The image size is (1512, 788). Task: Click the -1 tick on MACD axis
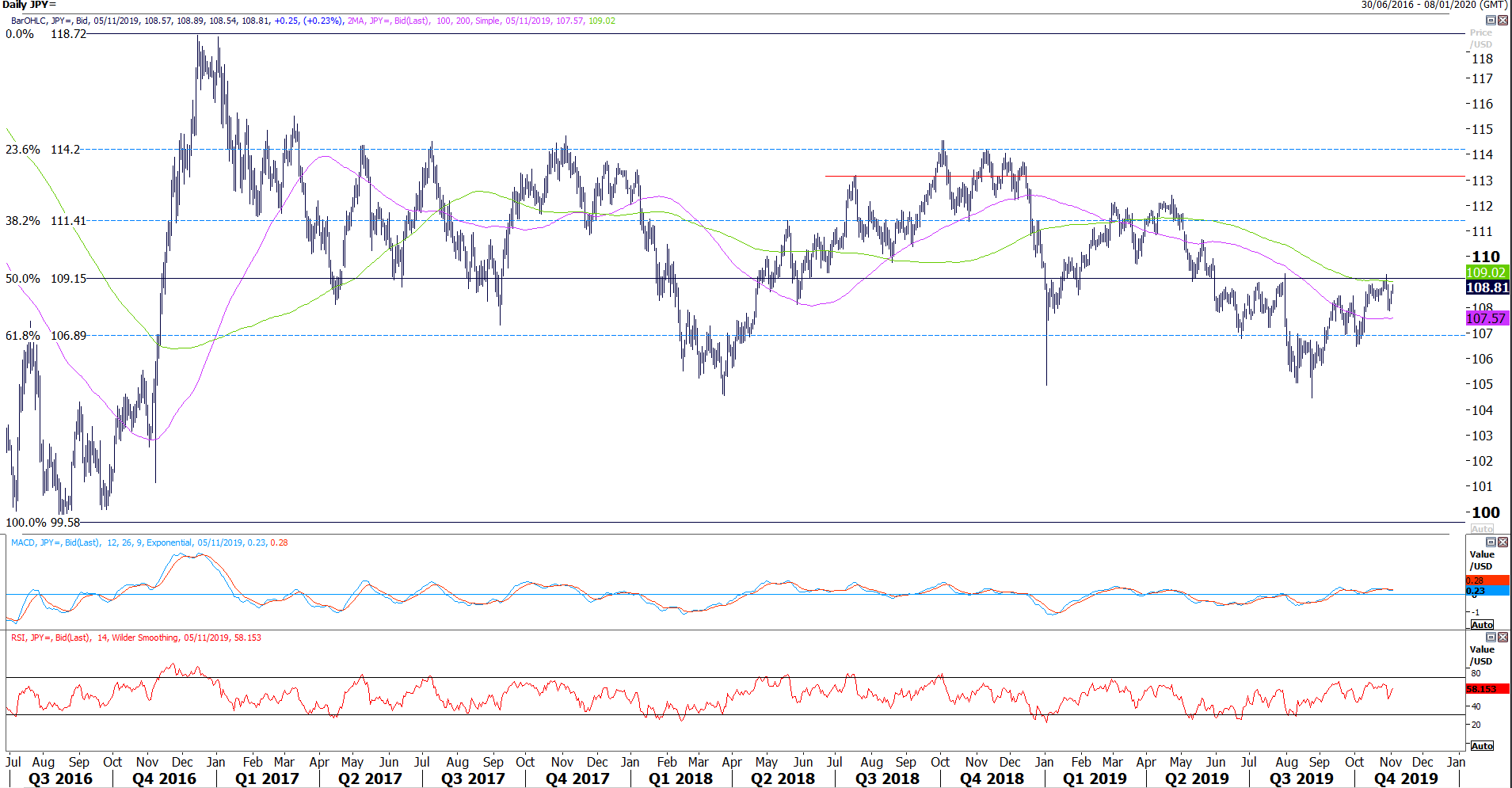point(1476,612)
